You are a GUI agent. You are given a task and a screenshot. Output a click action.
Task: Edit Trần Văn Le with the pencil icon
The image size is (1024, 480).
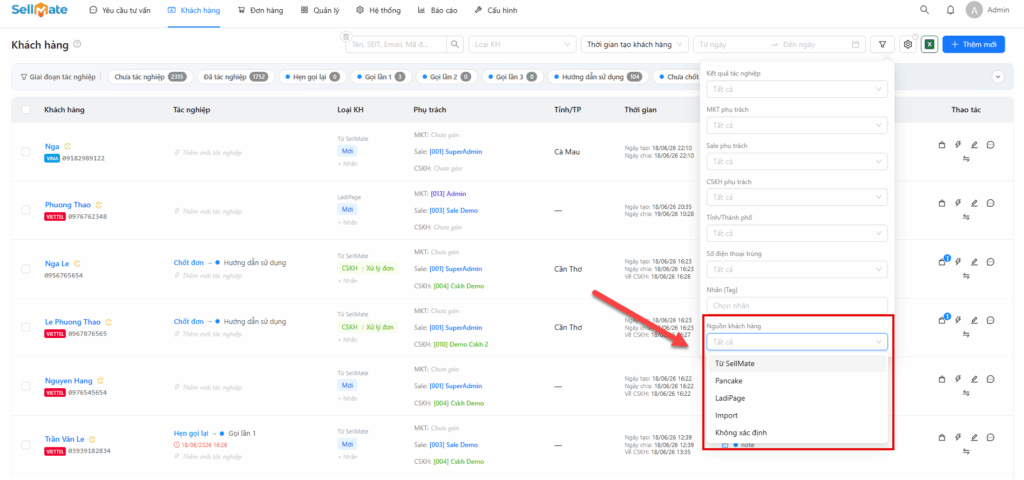pyautogui.click(x=974, y=438)
